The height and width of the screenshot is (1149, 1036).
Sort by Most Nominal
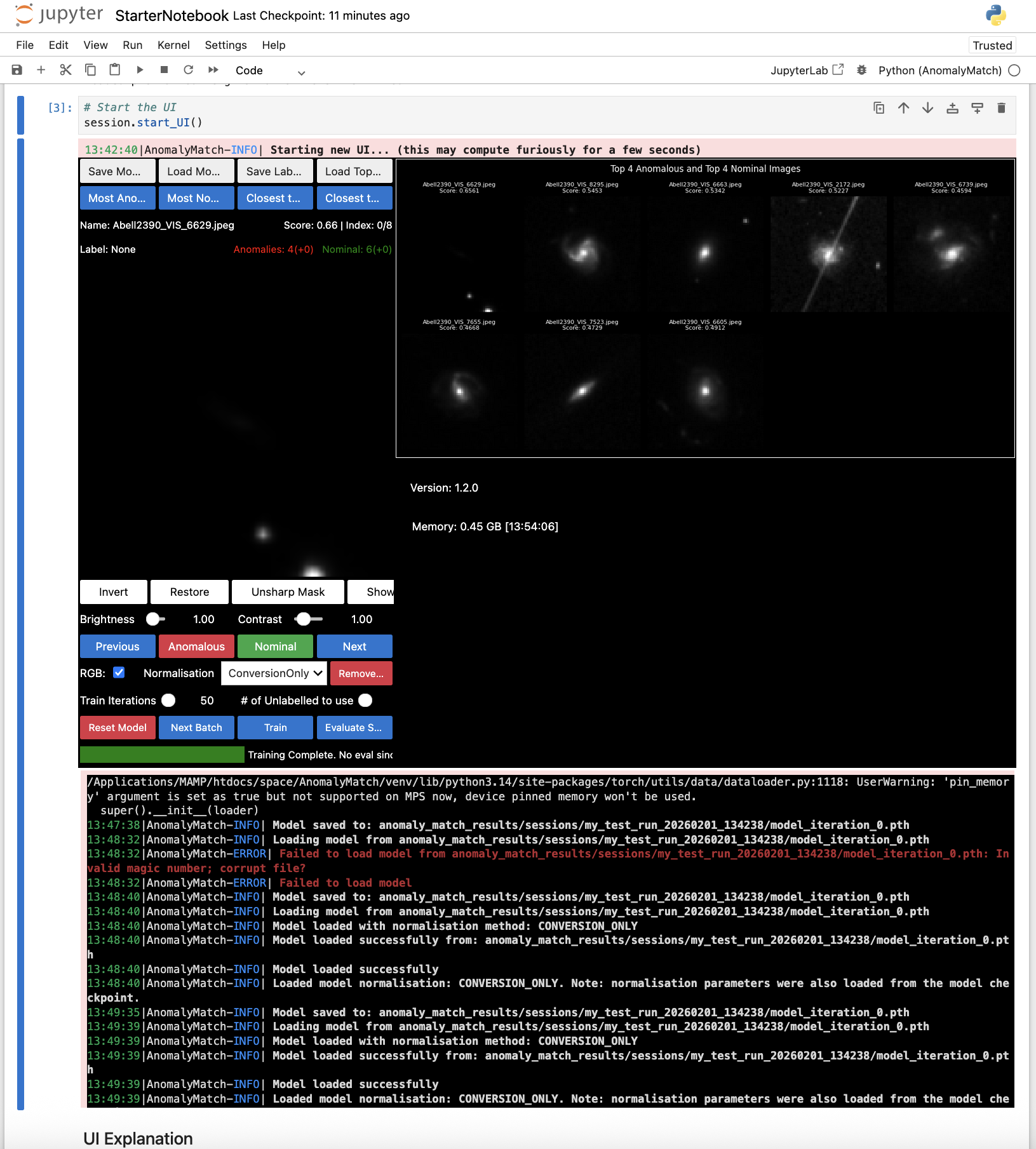(x=196, y=198)
